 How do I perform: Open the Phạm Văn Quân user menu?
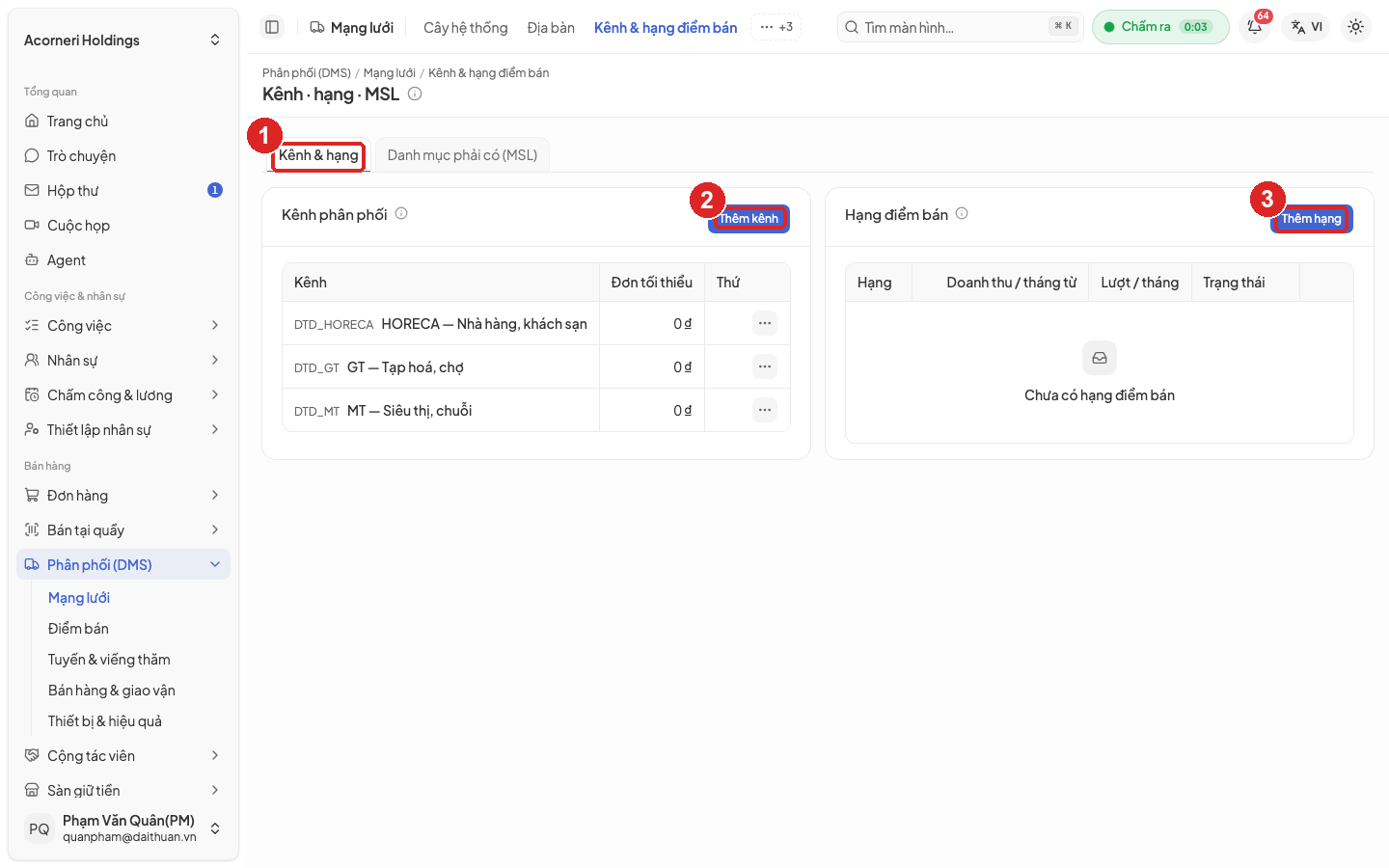click(x=123, y=828)
